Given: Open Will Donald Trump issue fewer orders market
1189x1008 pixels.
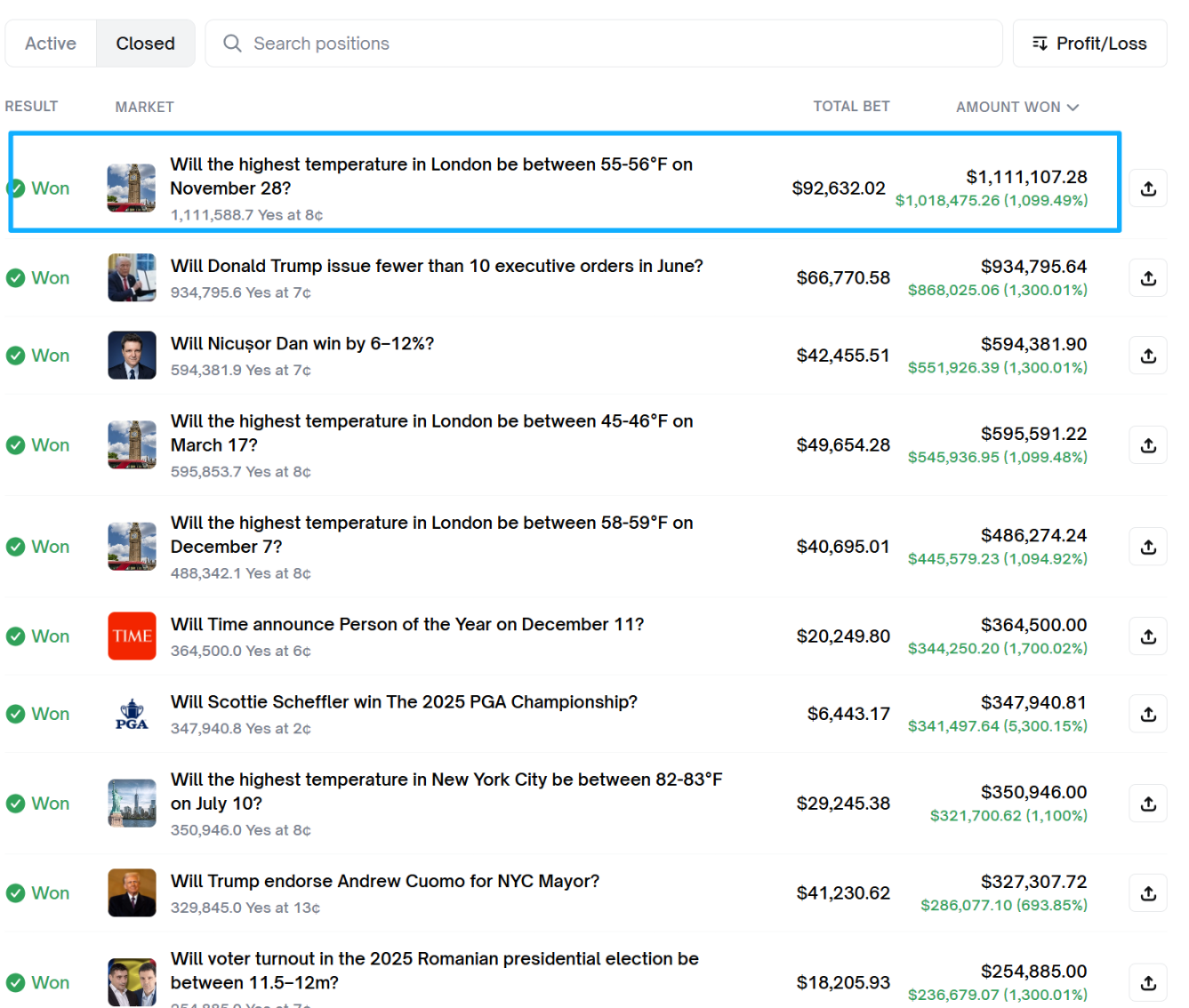Looking at the screenshot, I should 437,267.
